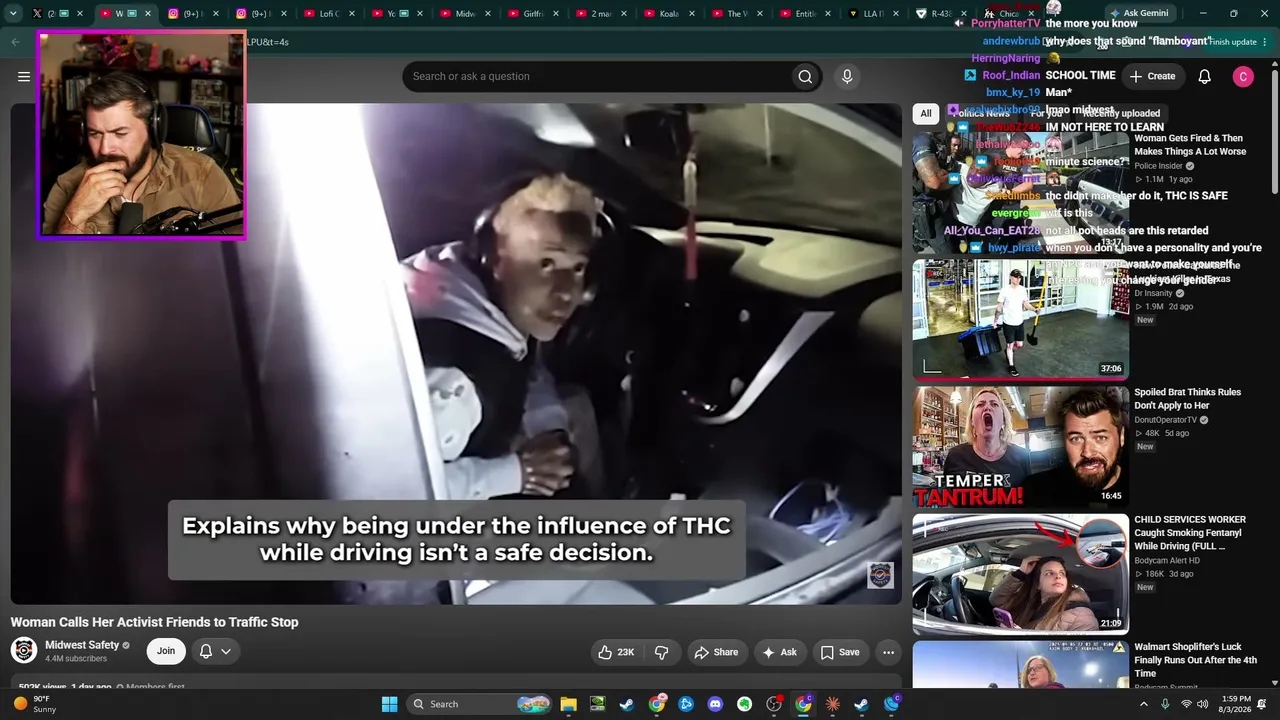Click the search magnifier button
The width and height of the screenshot is (1280, 720).
click(x=805, y=76)
